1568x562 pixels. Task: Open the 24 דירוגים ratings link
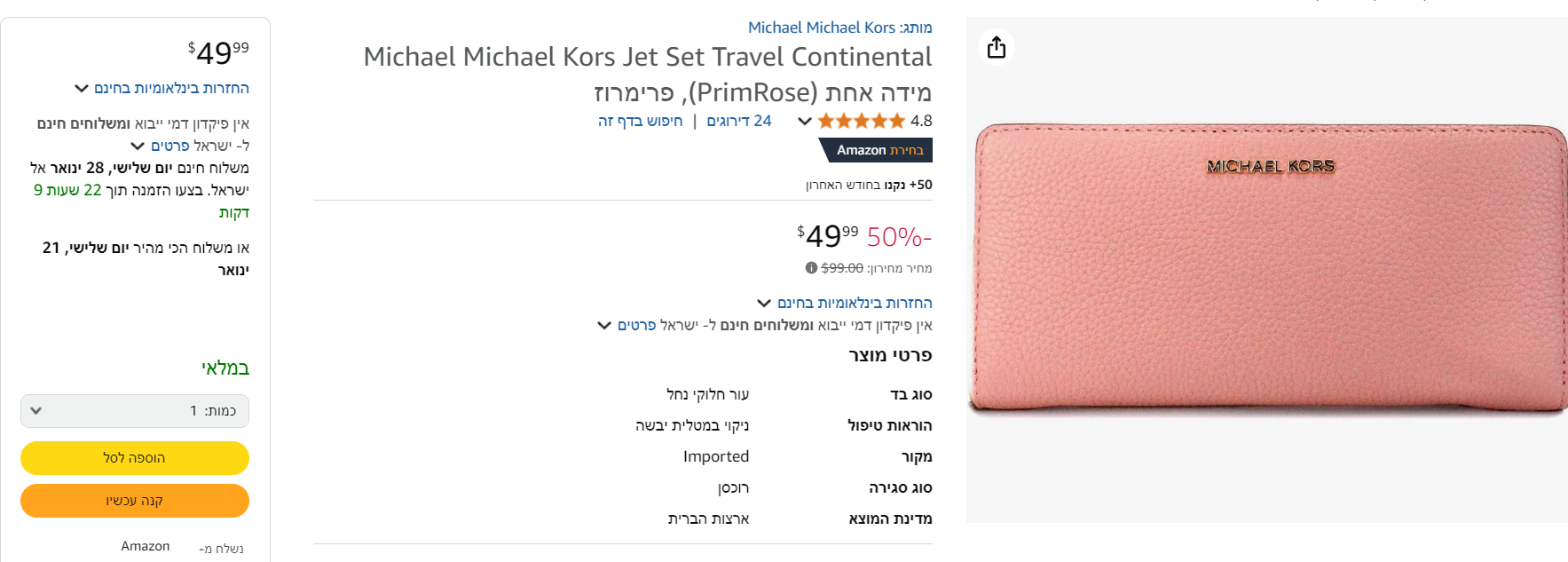739,121
